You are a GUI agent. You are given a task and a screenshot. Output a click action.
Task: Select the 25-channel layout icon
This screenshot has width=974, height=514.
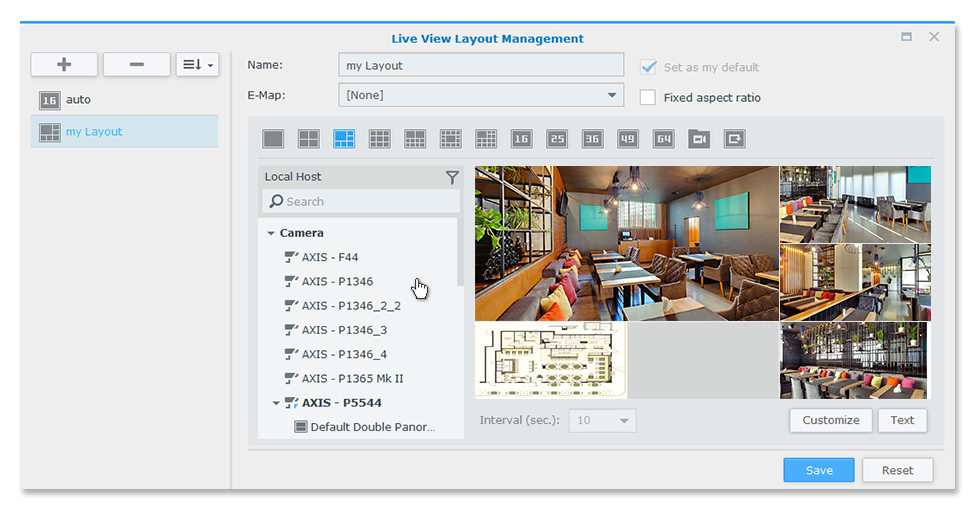557,139
